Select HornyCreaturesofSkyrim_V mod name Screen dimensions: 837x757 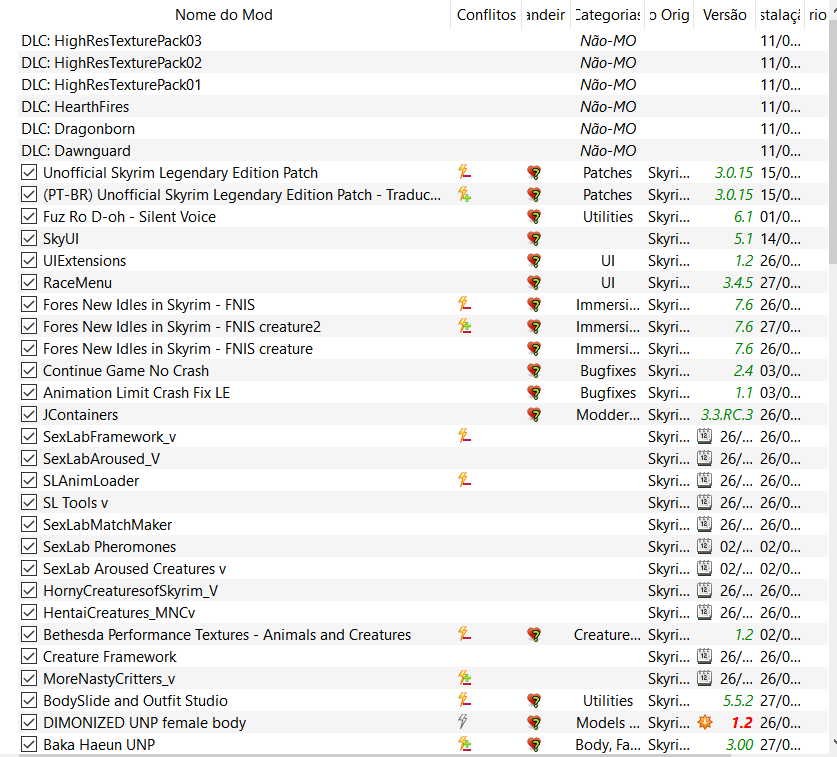tap(130, 590)
